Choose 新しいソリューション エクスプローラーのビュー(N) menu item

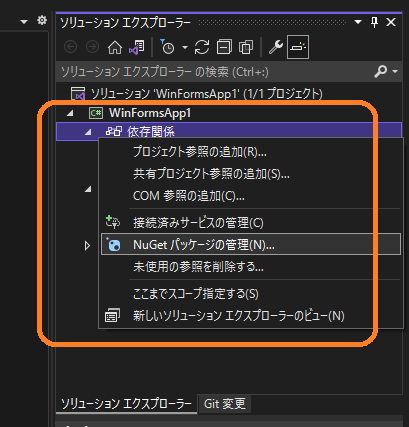coord(251,316)
